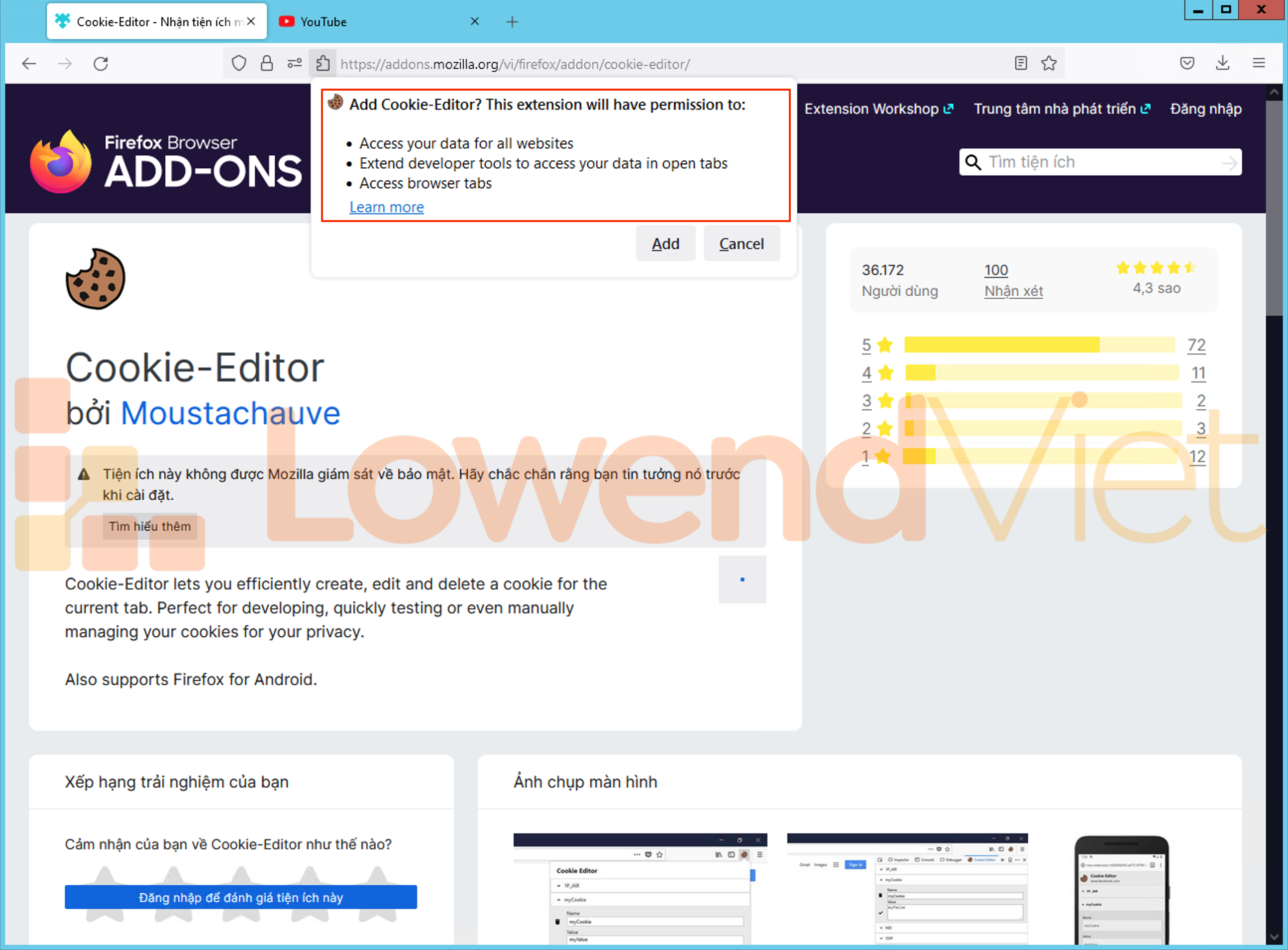Screen dimensions: 1288x950
Task: Click the 5-star rating bar
Action: [1039, 345]
